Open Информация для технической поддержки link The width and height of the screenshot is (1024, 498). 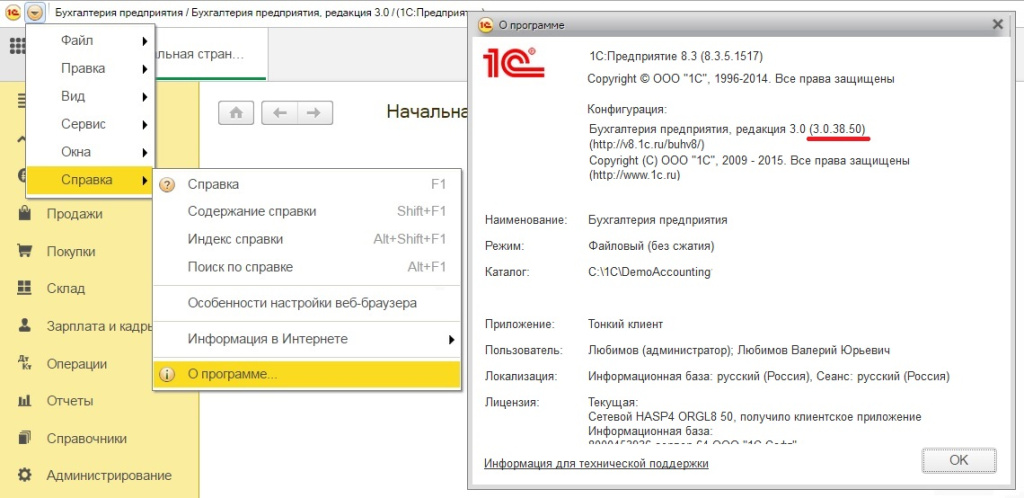tap(596, 463)
